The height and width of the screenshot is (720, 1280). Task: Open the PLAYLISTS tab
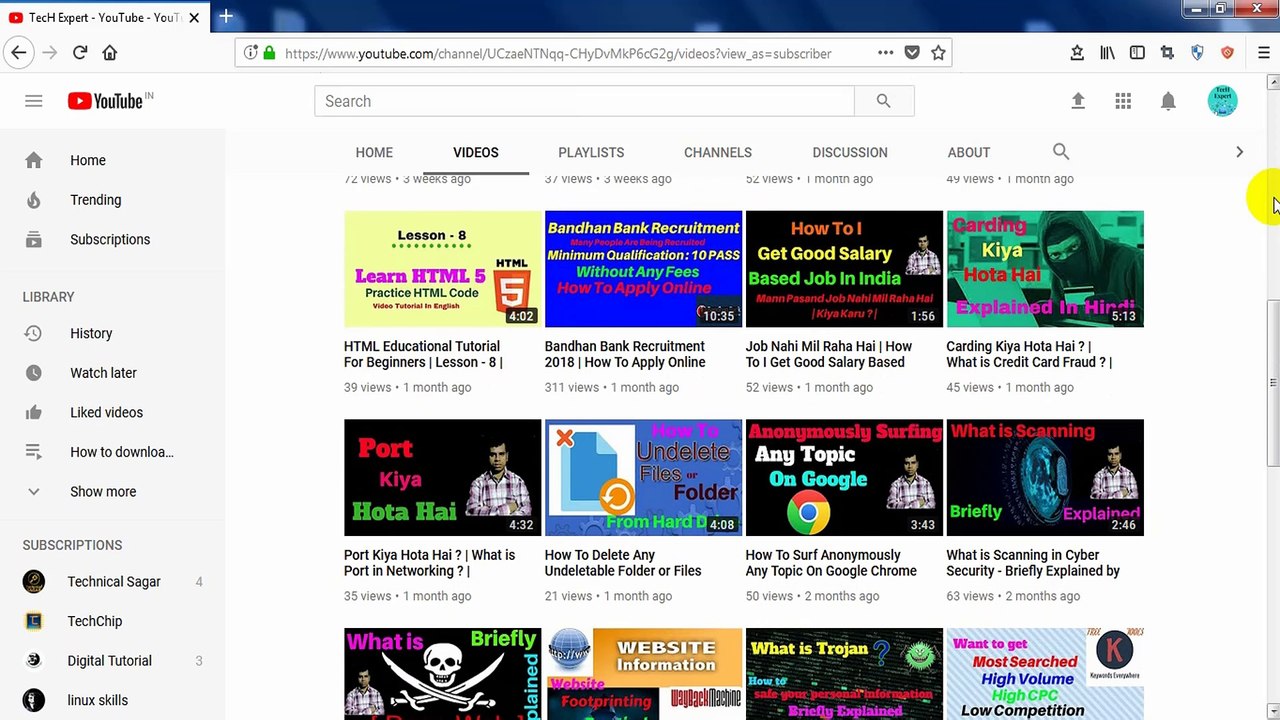(x=591, y=152)
